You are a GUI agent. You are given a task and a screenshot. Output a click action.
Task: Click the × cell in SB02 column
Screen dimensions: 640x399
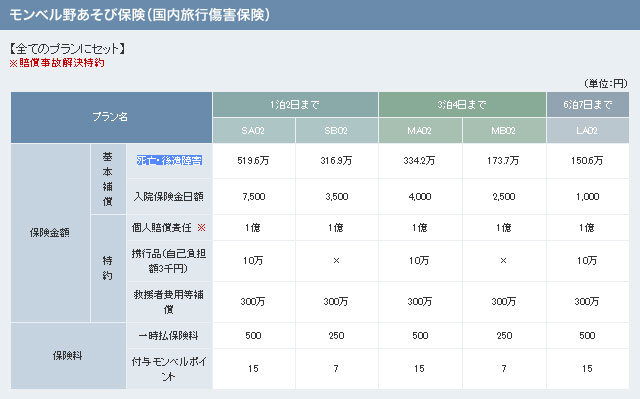coord(336,261)
